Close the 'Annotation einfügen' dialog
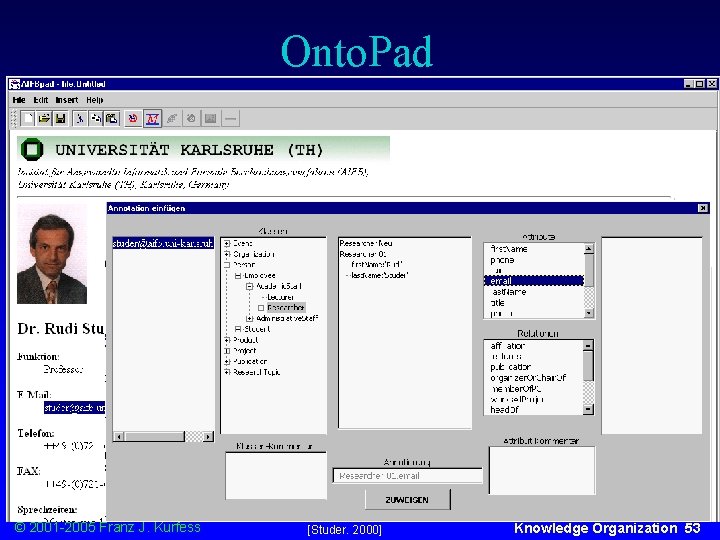 pos(703,208)
